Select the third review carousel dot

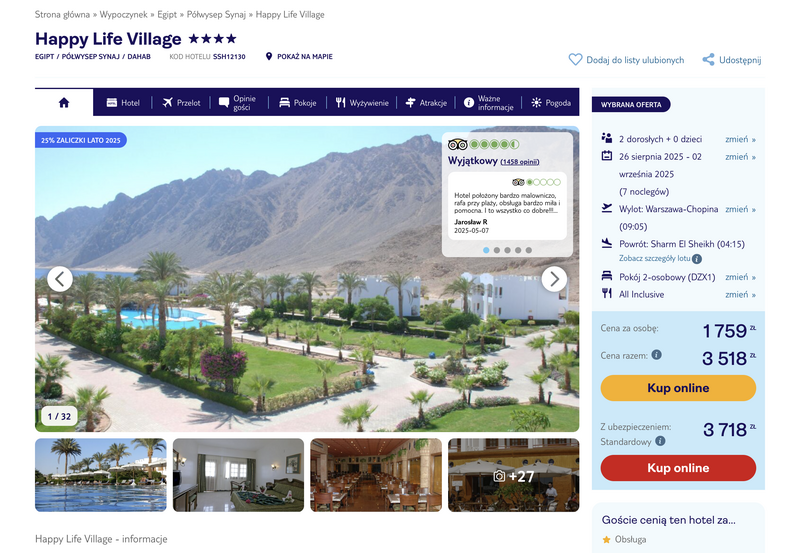point(507,250)
